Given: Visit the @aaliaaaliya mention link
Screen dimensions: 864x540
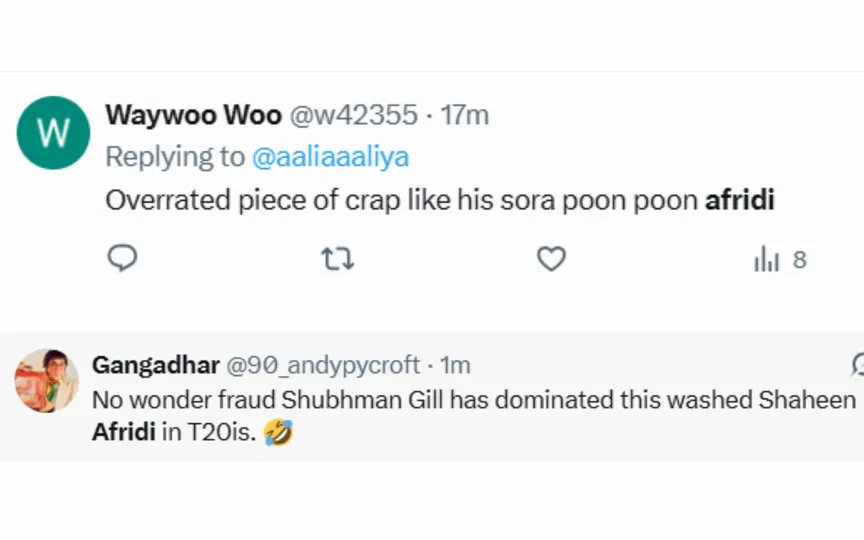Looking at the screenshot, I should click(x=330, y=157).
